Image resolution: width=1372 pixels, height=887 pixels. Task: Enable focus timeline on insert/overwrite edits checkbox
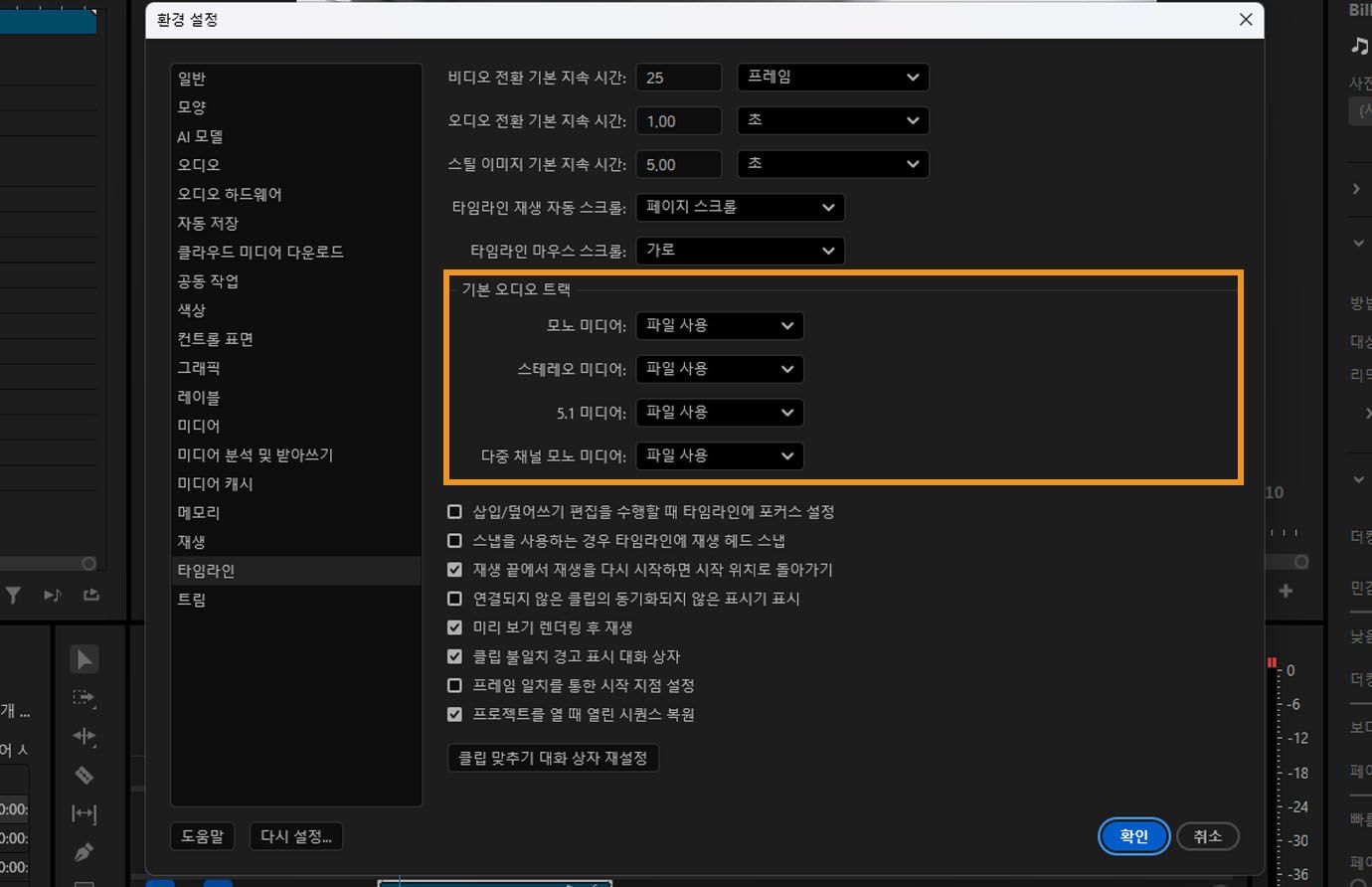[454, 511]
